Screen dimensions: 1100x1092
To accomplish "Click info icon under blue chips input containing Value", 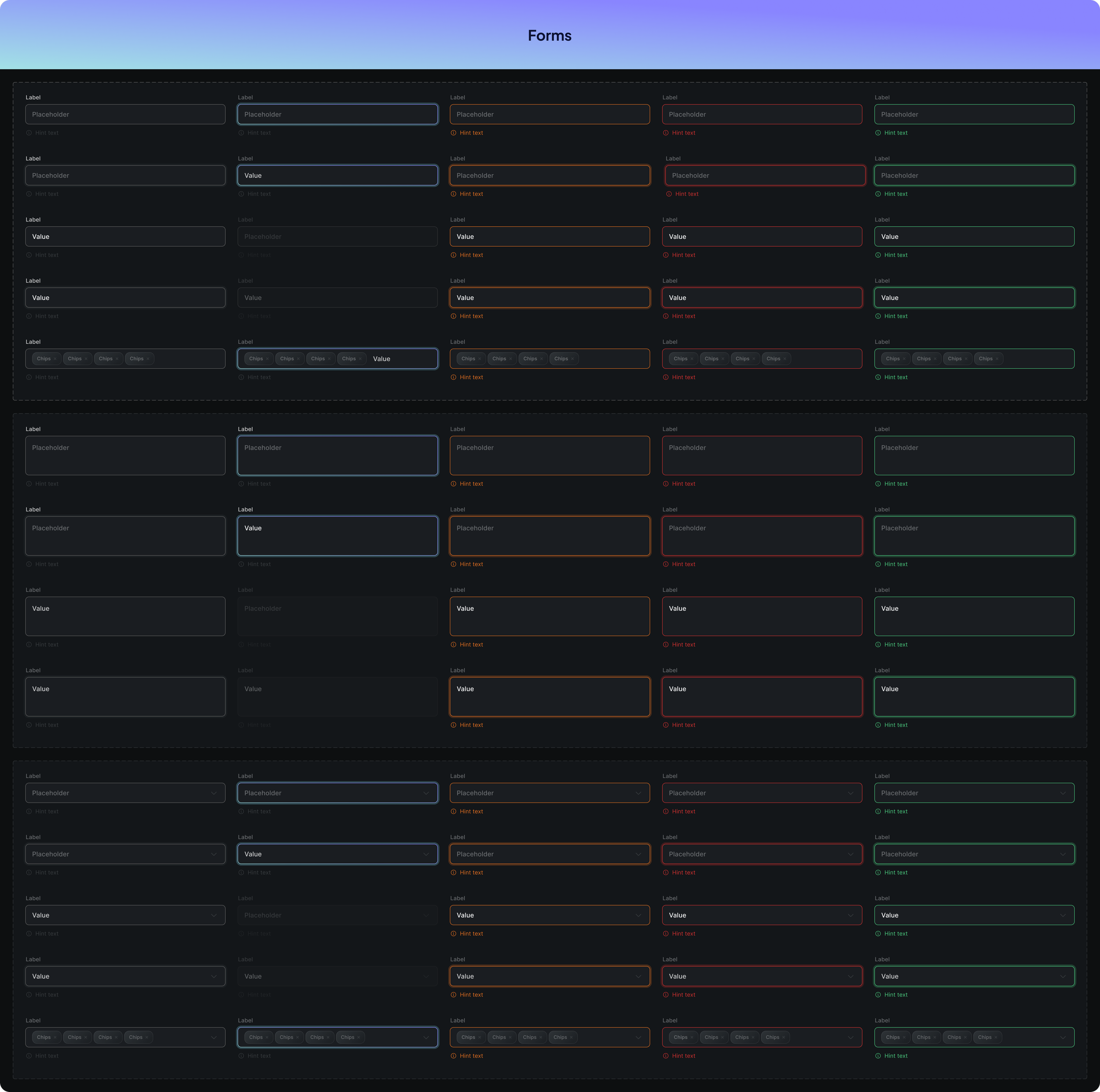I will [x=241, y=377].
